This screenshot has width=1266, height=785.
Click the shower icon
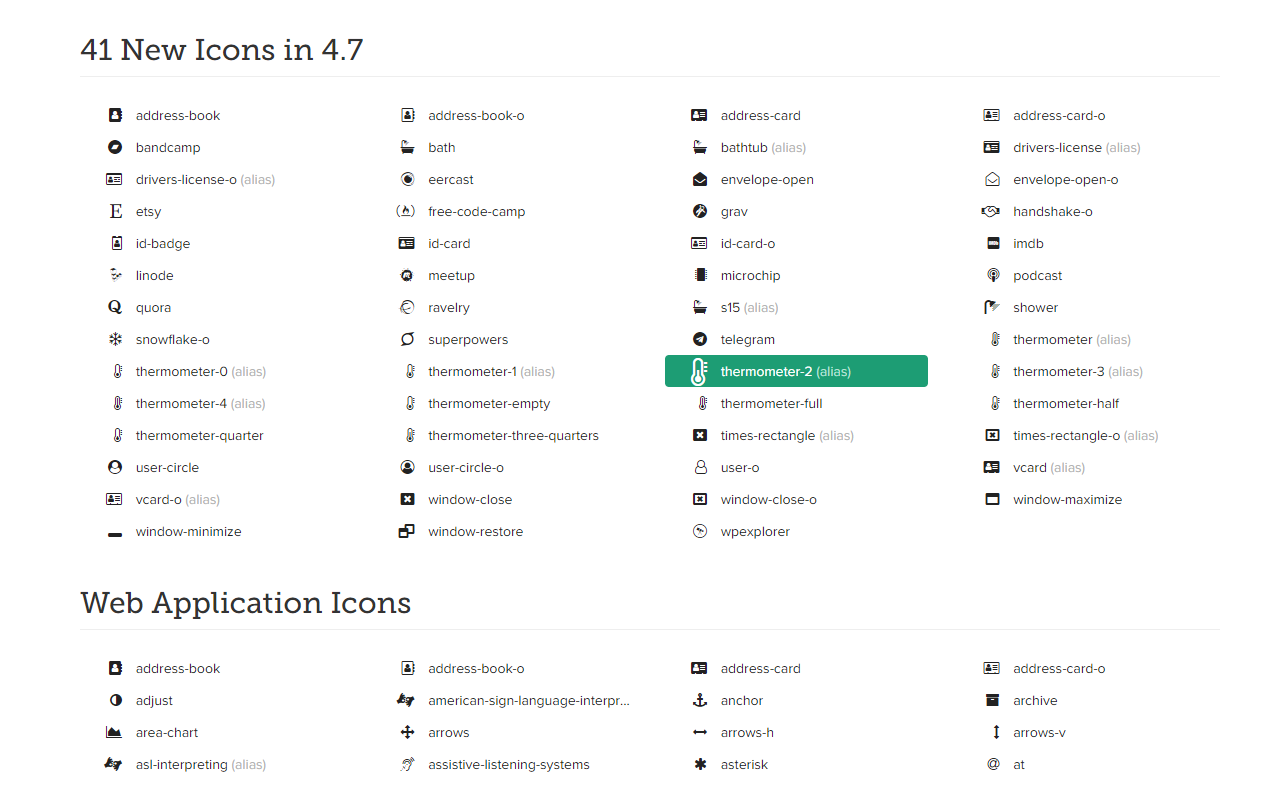(x=992, y=308)
